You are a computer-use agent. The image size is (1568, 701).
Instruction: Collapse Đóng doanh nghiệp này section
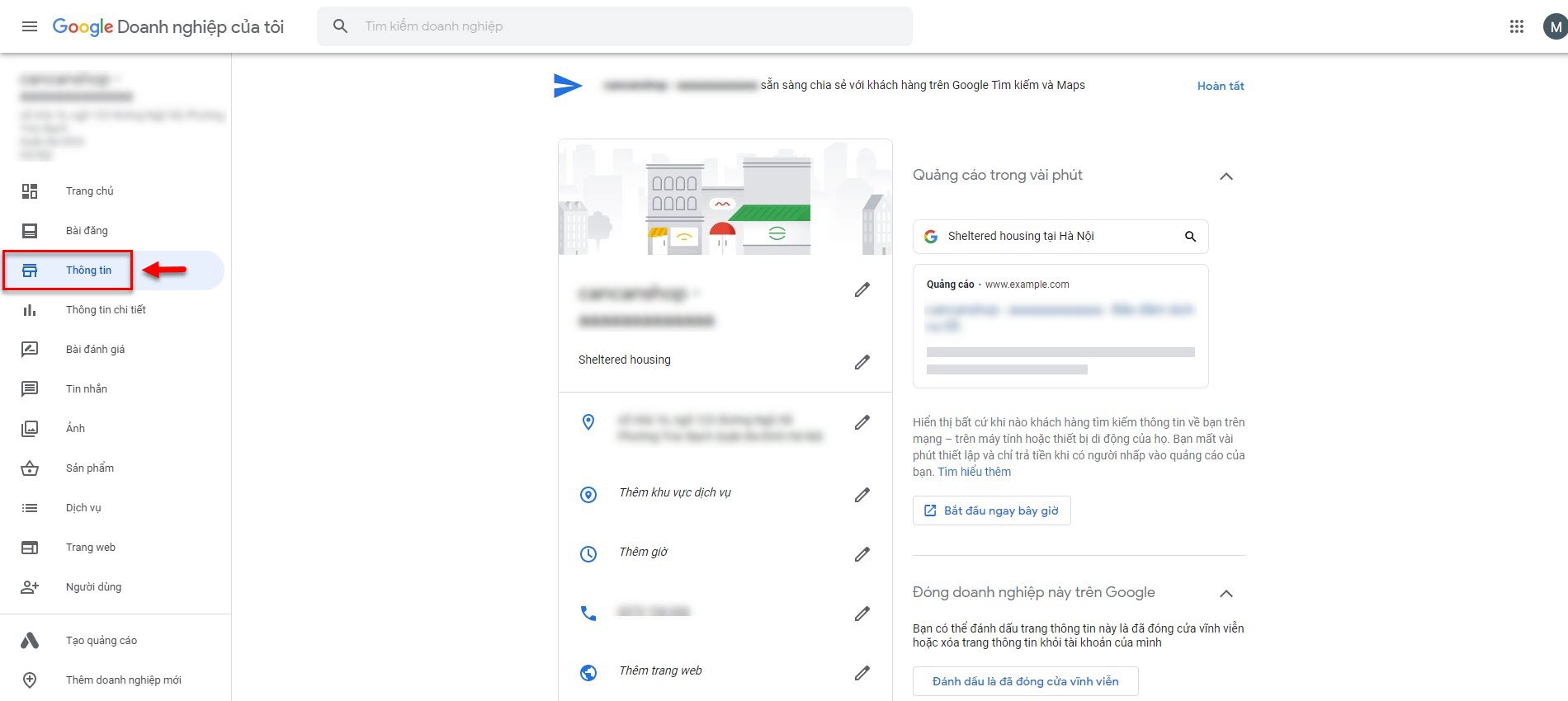tap(1226, 594)
